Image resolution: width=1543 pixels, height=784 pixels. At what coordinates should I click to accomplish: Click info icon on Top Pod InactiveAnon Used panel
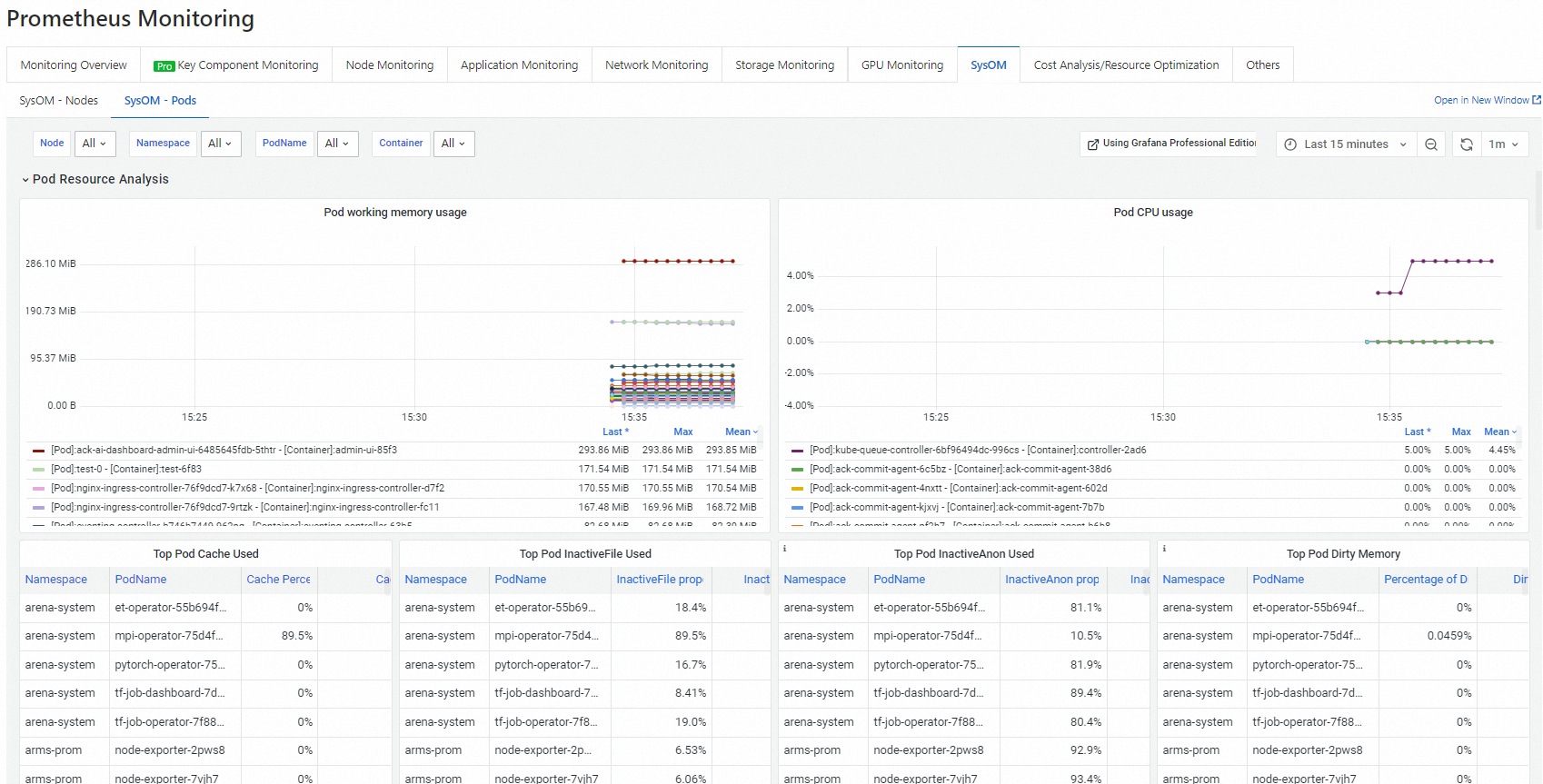point(785,549)
